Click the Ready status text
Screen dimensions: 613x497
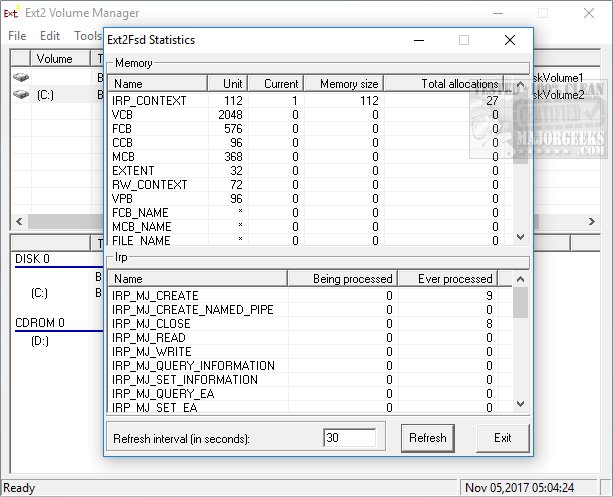coord(19,488)
